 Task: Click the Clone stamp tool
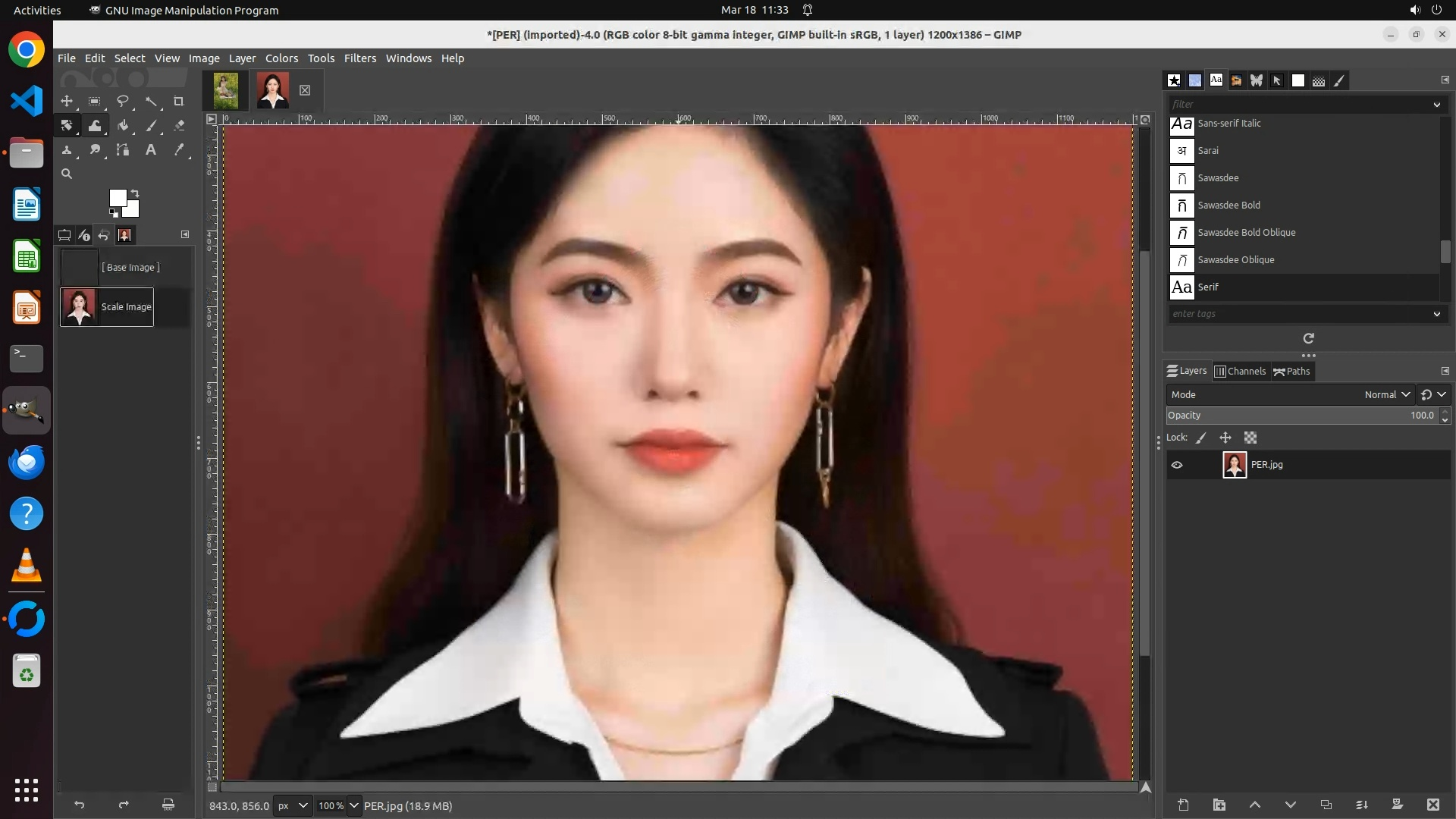67,150
